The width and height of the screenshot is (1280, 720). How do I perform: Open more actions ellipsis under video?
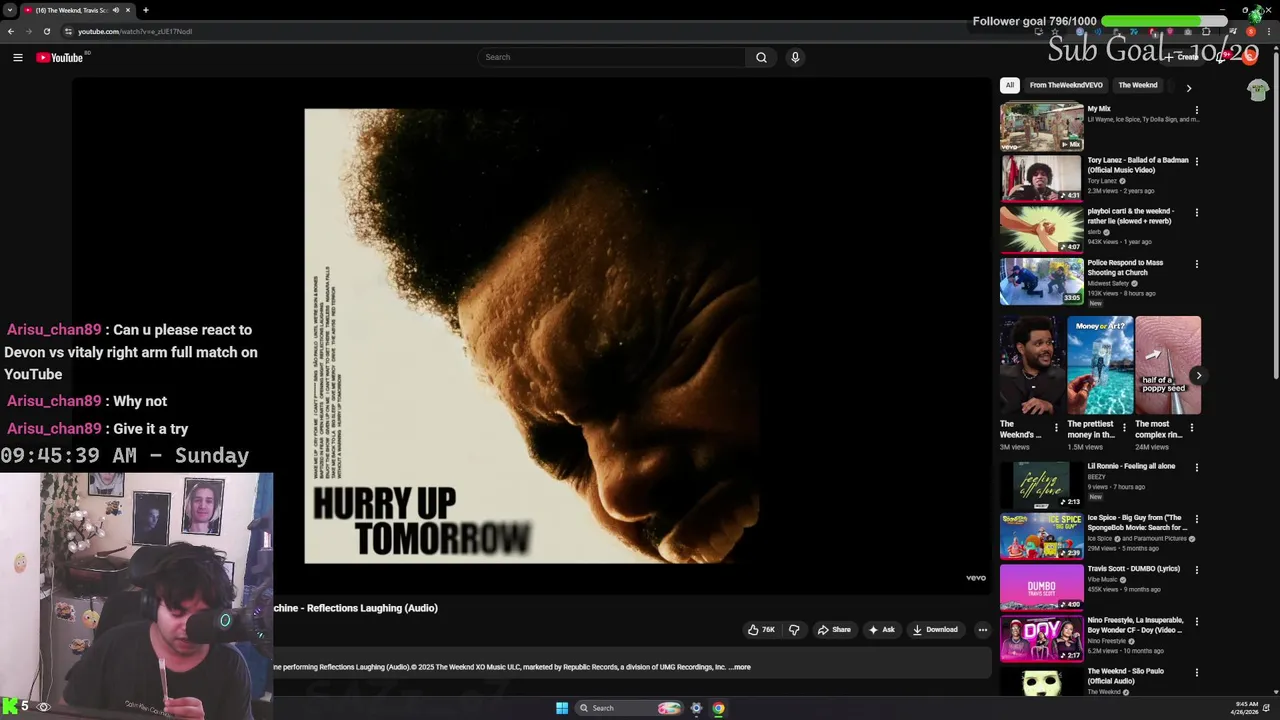[983, 630]
